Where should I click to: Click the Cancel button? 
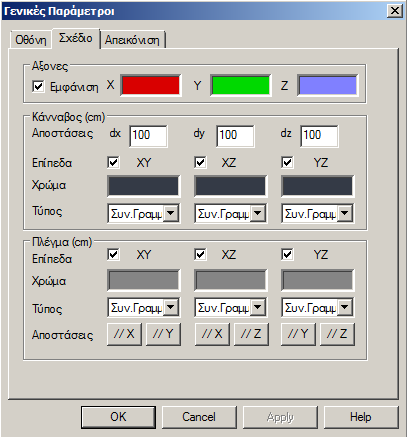(x=199, y=417)
